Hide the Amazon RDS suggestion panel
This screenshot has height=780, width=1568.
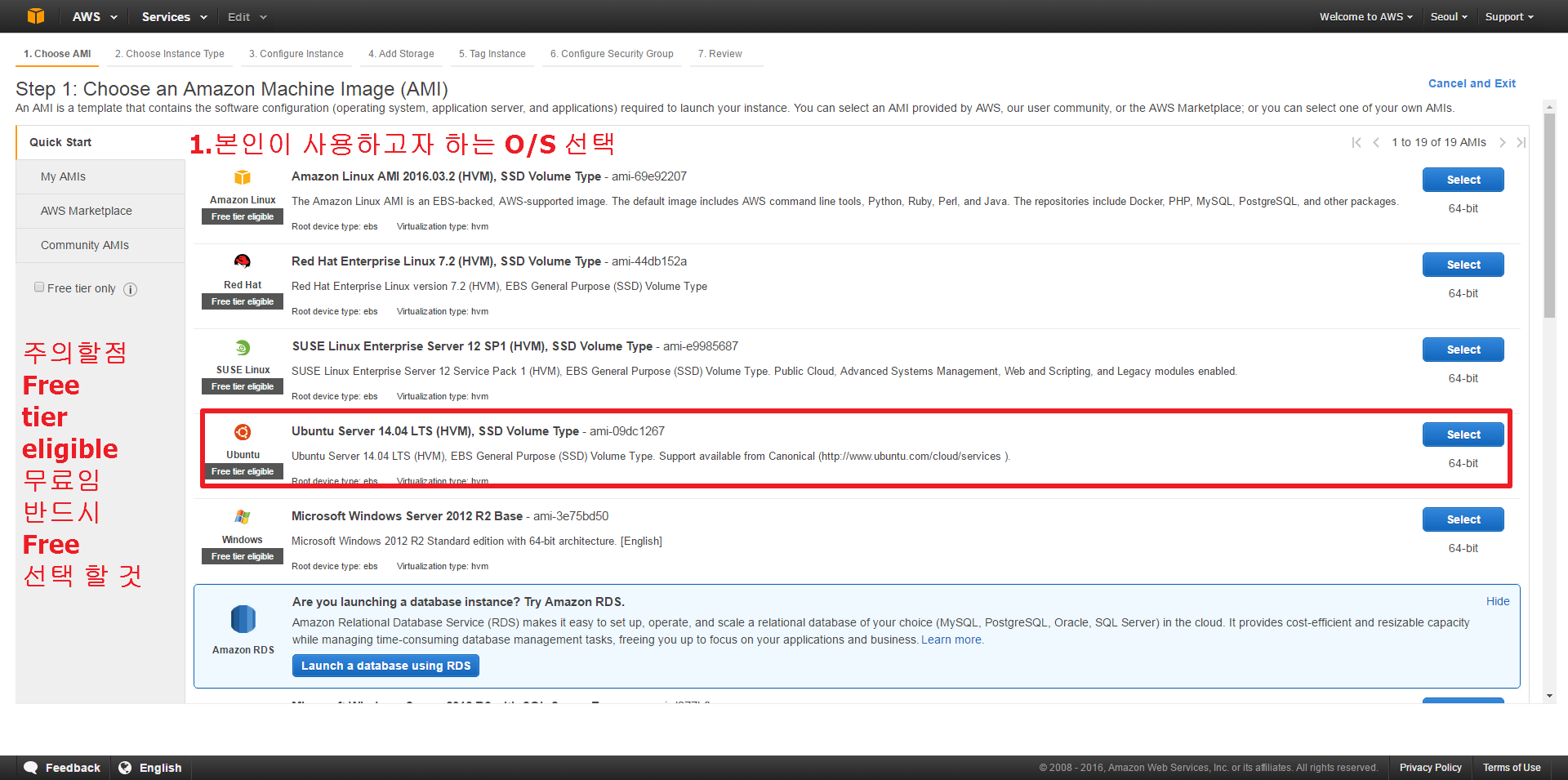click(x=1498, y=601)
